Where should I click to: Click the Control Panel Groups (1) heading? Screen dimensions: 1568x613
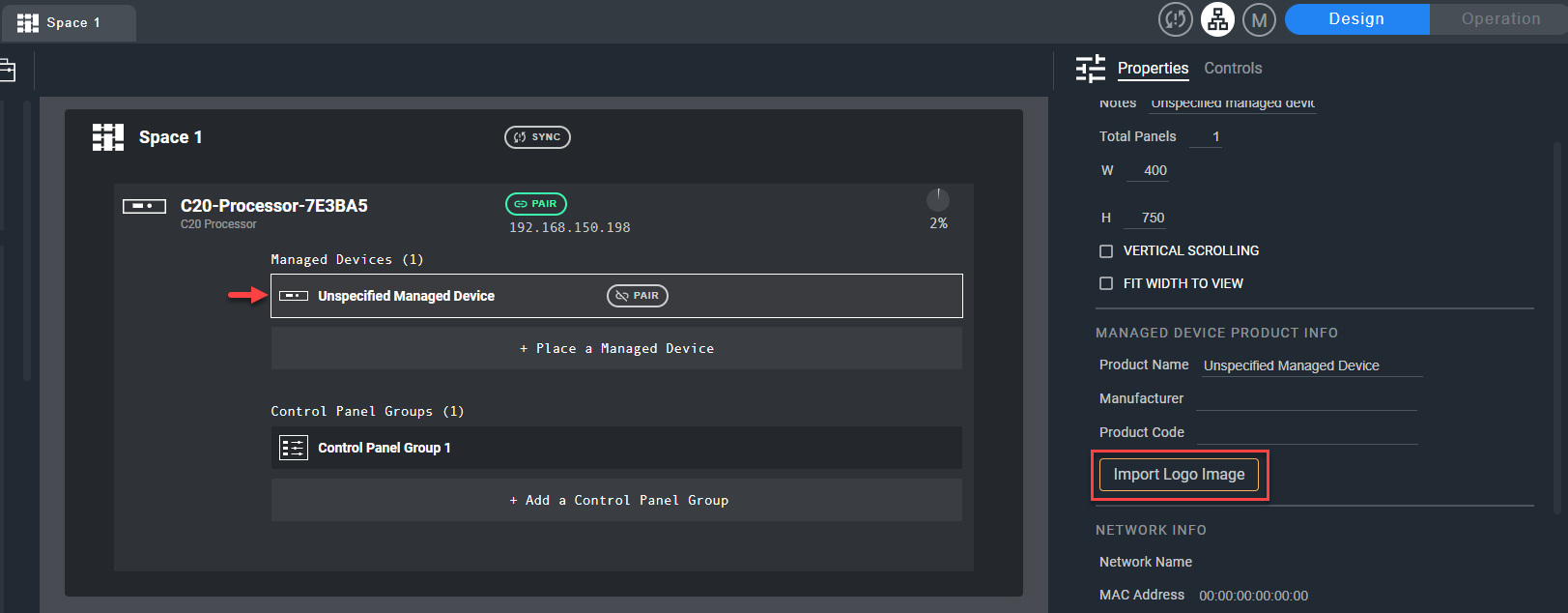(367, 411)
